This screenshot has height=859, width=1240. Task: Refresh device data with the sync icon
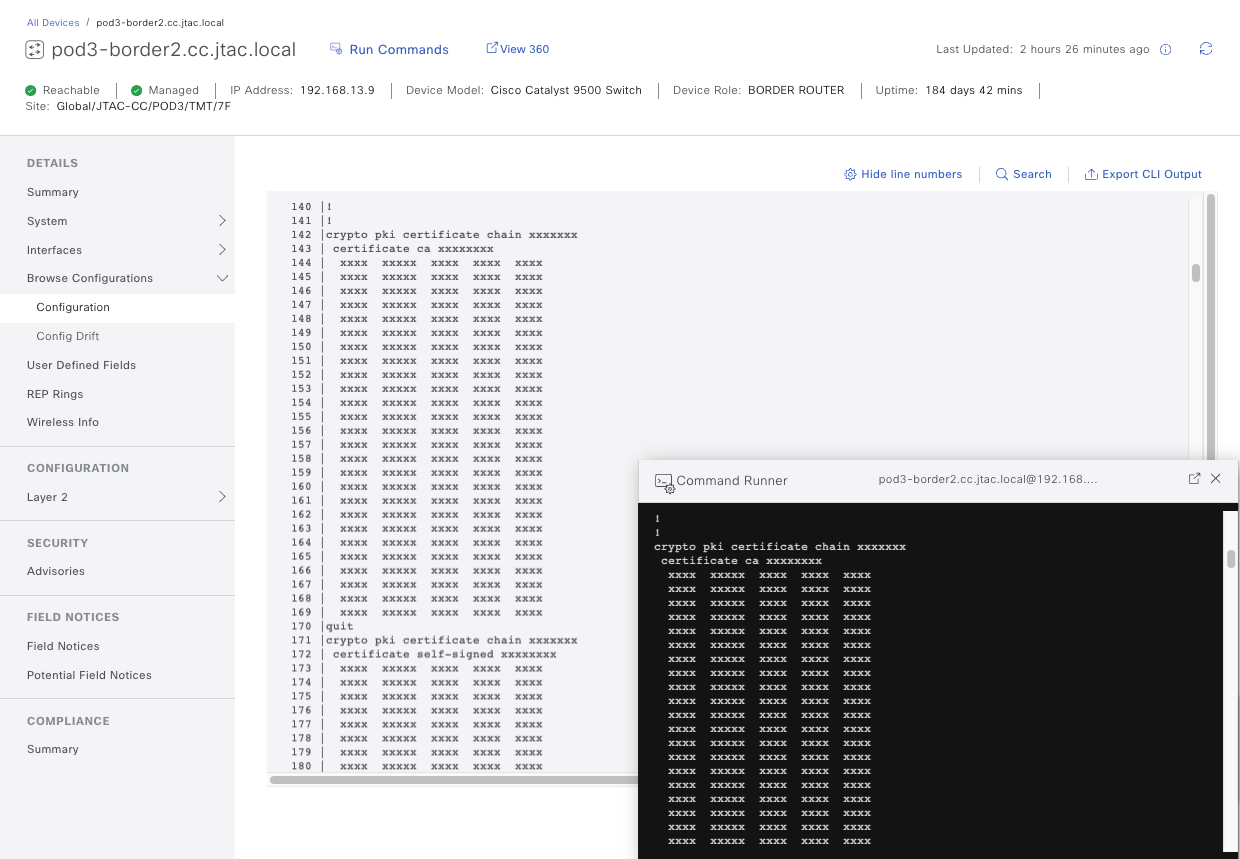tap(1206, 49)
